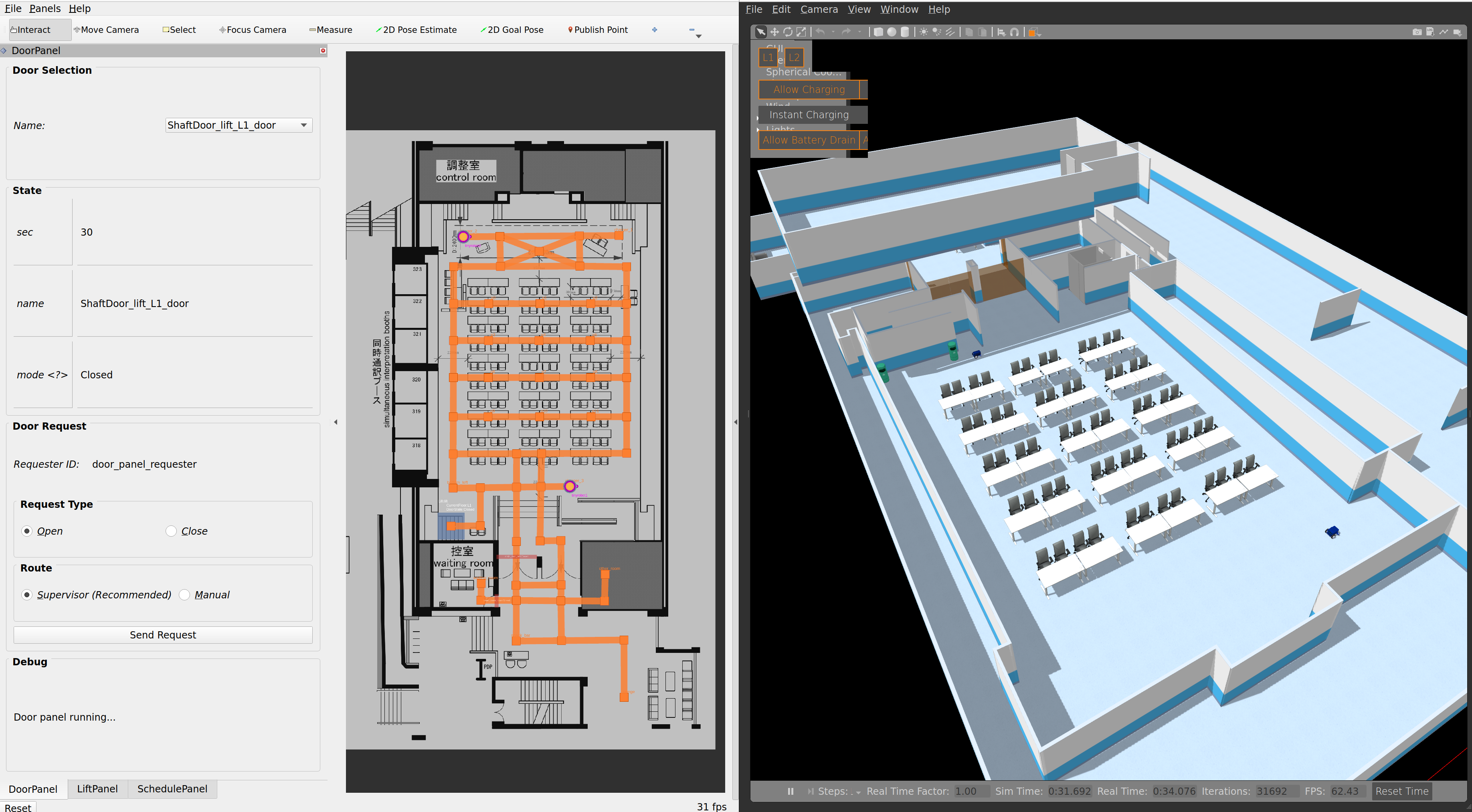The height and width of the screenshot is (812, 1472).
Task: Click the Allow Charging toggle button
Action: [808, 89]
